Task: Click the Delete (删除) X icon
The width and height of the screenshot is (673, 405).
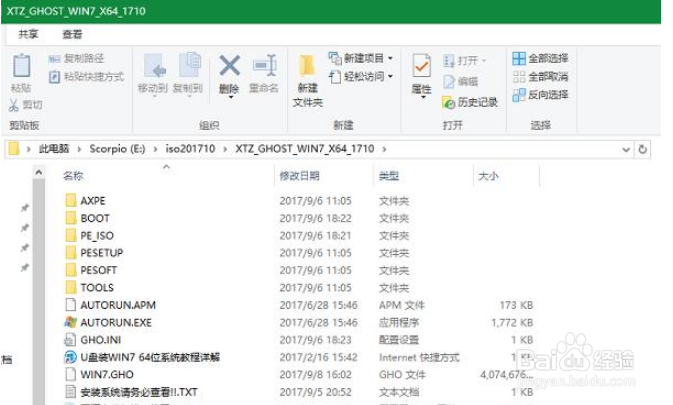Action: (230, 66)
